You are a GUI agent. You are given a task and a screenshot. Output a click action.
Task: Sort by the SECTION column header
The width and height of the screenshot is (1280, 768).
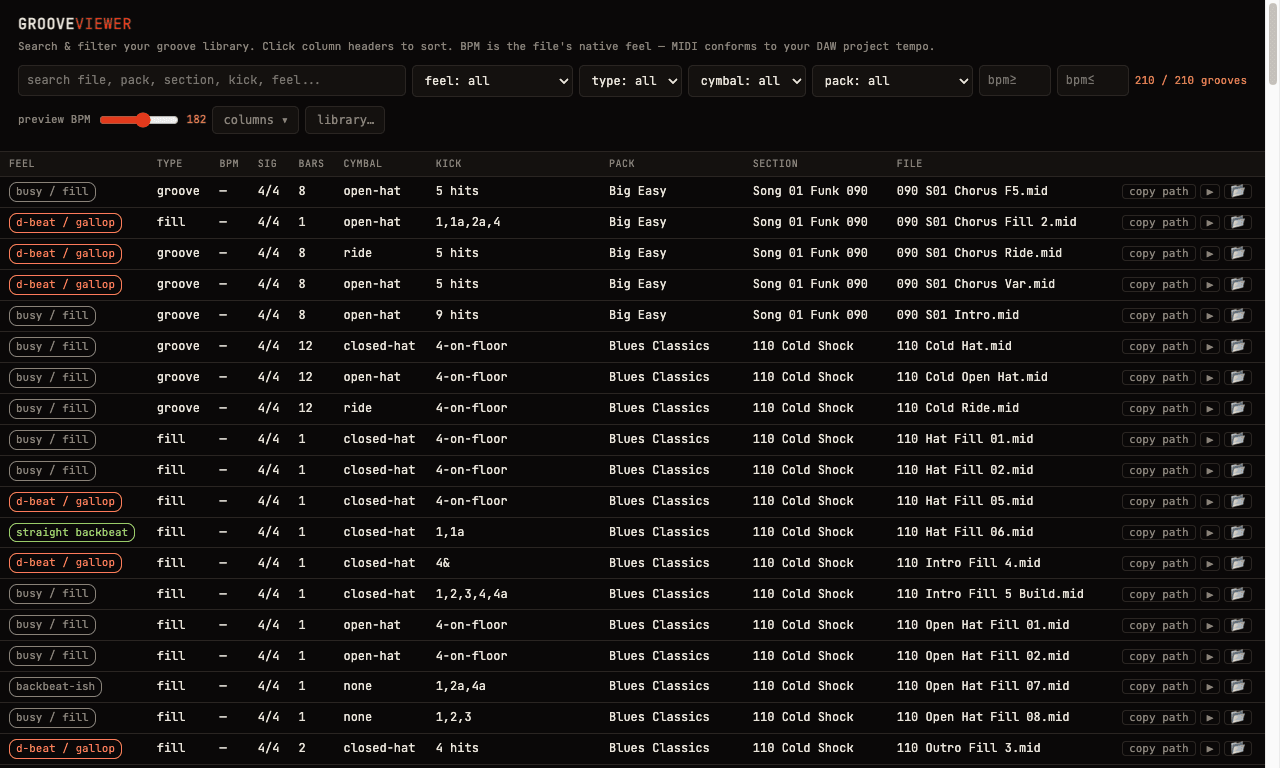click(x=776, y=164)
